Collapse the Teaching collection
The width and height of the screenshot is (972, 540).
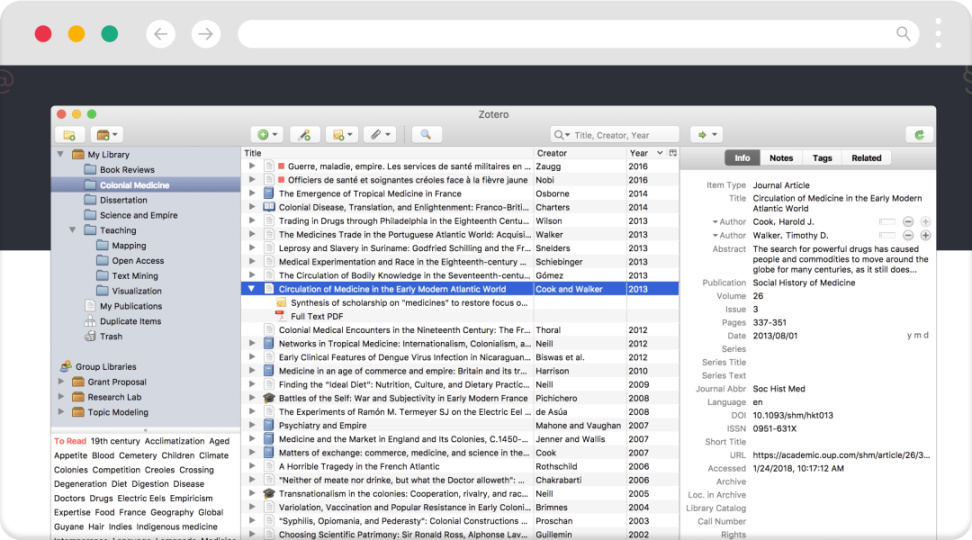[73, 230]
